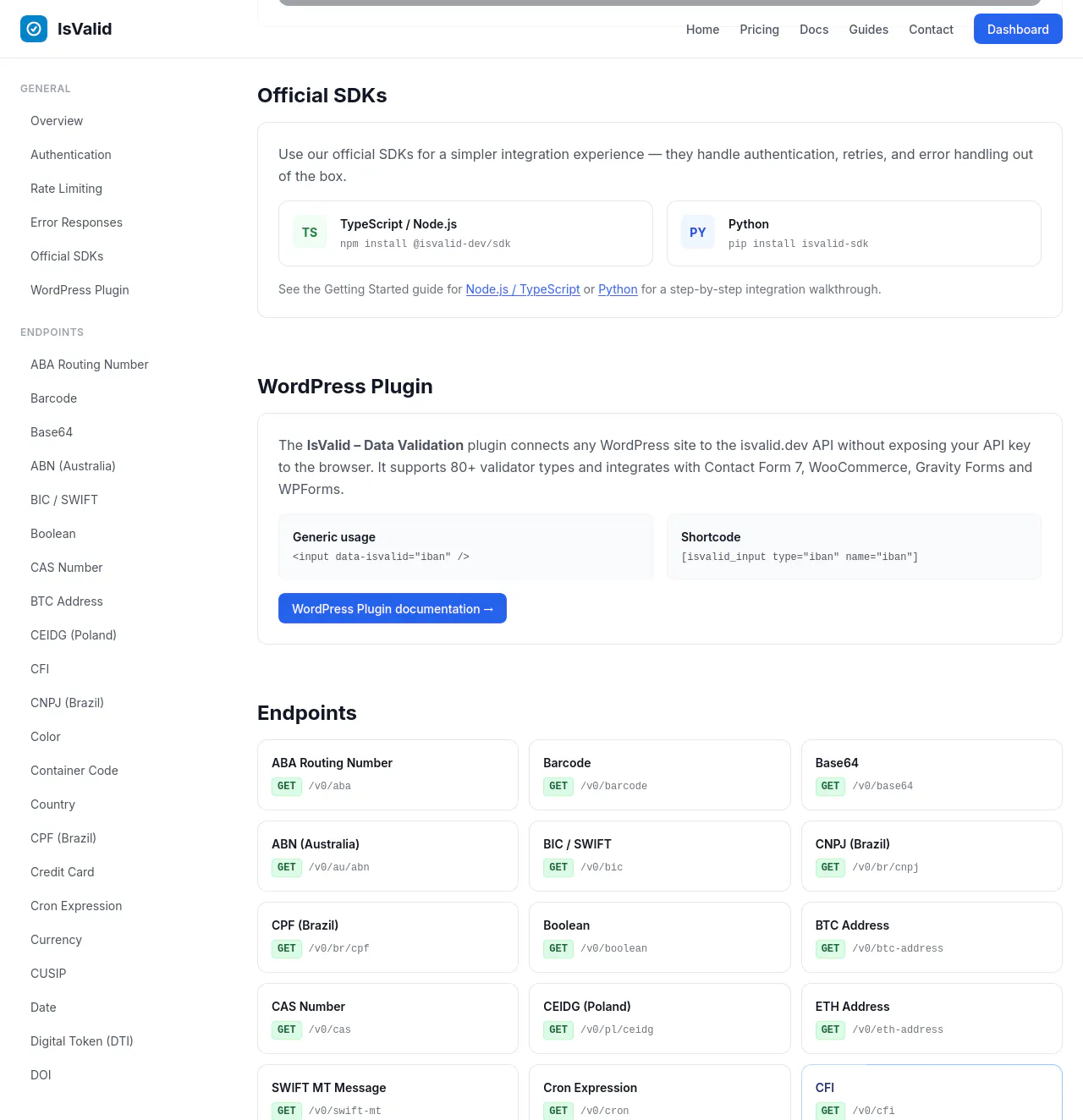This screenshot has width=1083, height=1120.
Task: Click the Dashboard button
Action: 1018,30
